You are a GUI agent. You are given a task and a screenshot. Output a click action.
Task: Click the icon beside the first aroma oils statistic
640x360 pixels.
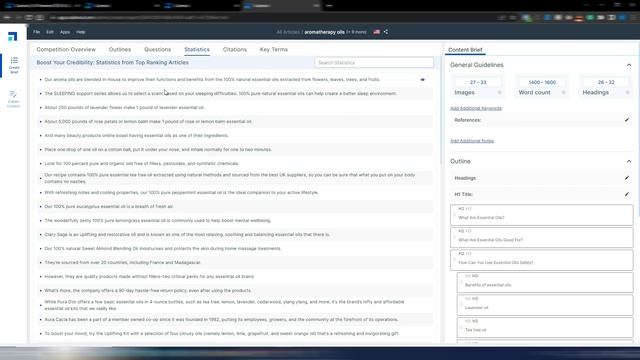tap(422, 80)
